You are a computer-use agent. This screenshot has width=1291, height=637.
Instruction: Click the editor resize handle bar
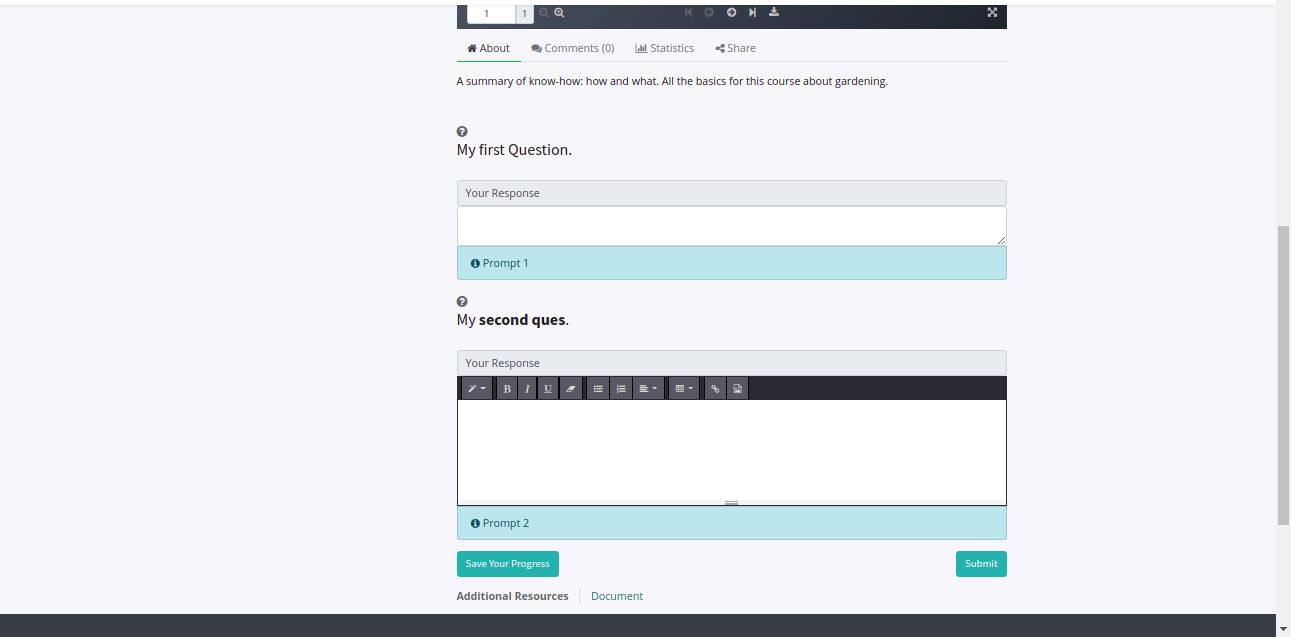(731, 503)
